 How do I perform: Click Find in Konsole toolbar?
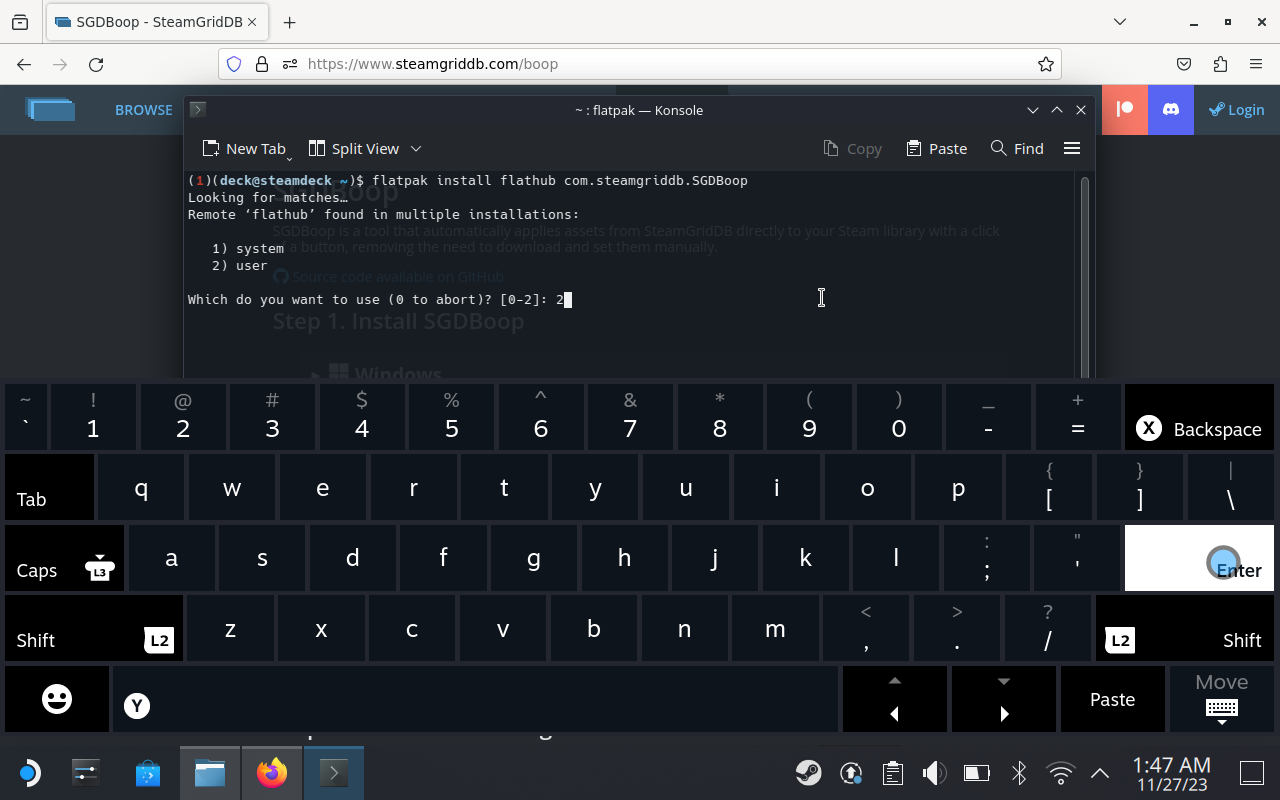coord(1016,148)
